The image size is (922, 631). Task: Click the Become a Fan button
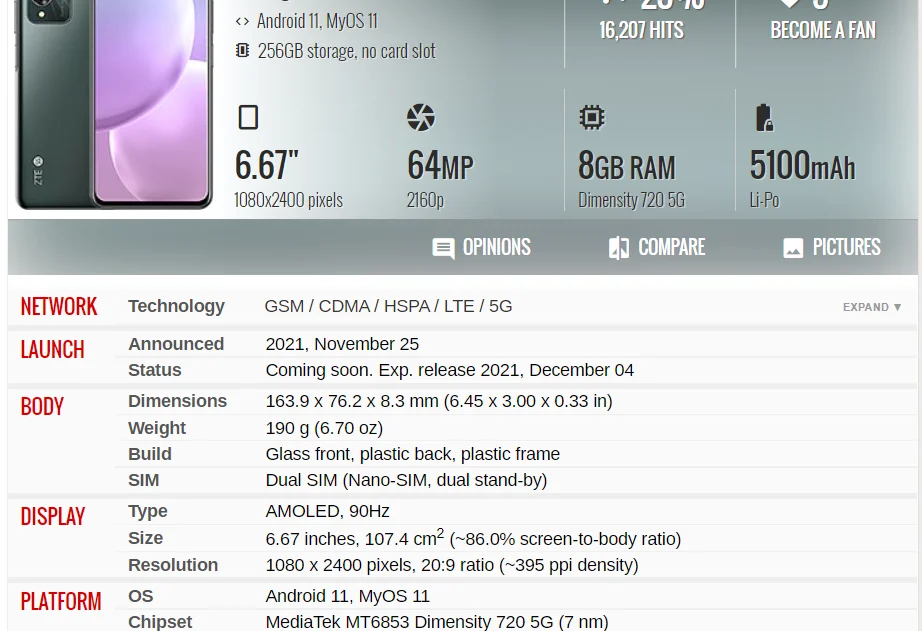(822, 30)
